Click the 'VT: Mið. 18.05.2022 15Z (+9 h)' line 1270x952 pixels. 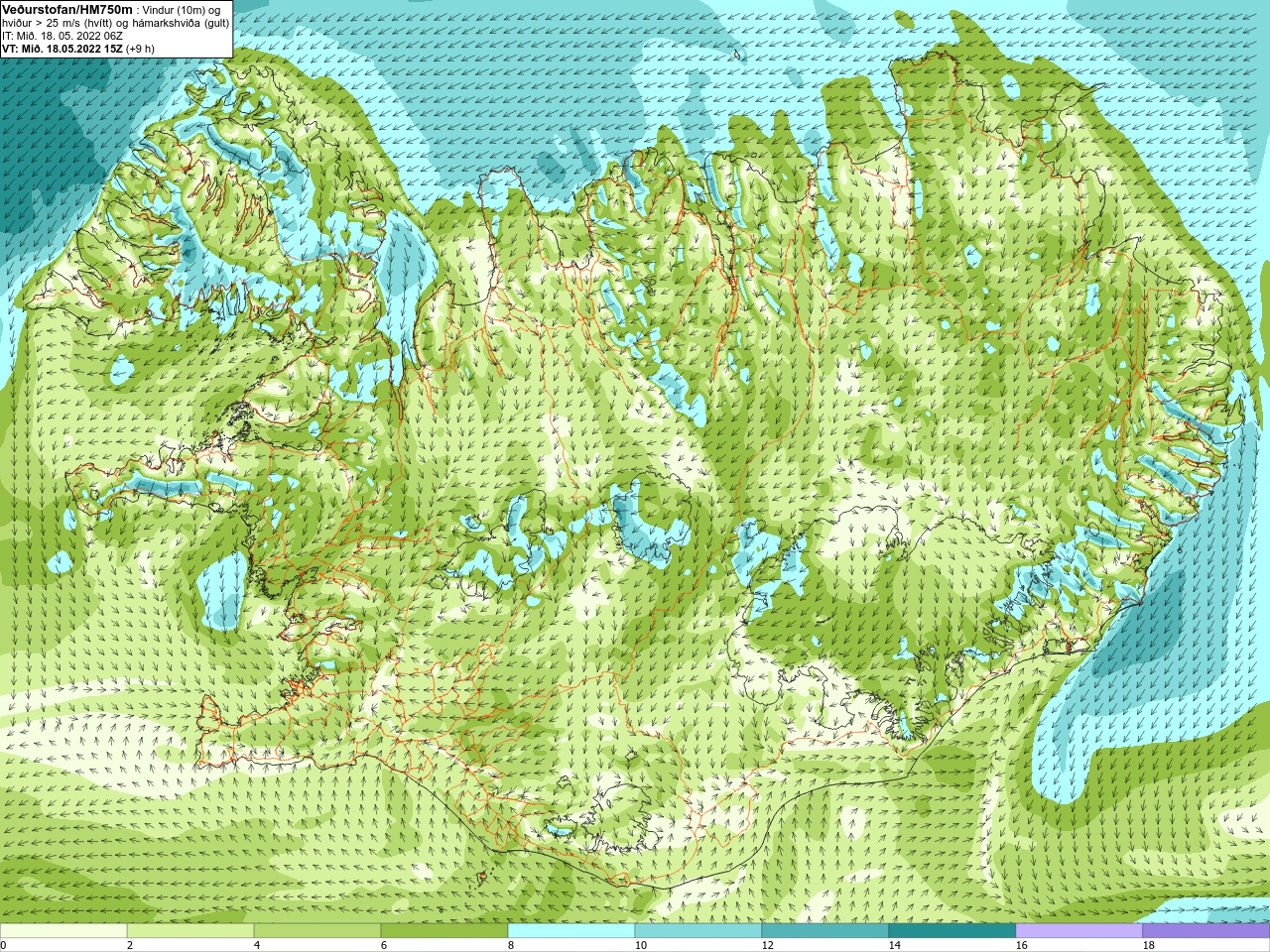(78, 49)
